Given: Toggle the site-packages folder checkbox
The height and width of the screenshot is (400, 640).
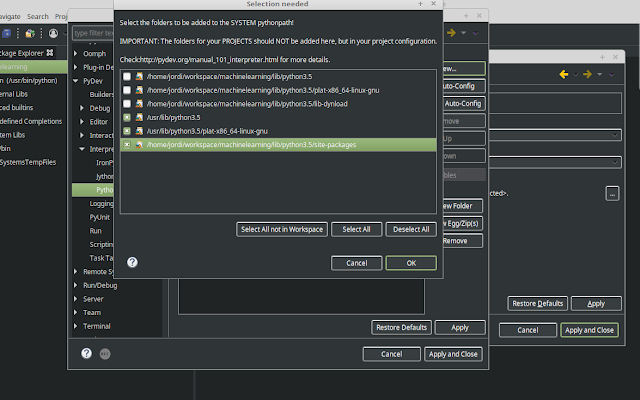Looking at the screenshot, I should click(127, 145).
